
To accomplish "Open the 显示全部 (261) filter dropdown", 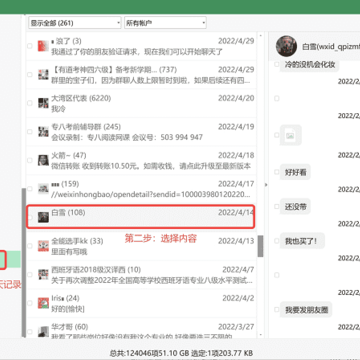I will click(x=75, y=23).
